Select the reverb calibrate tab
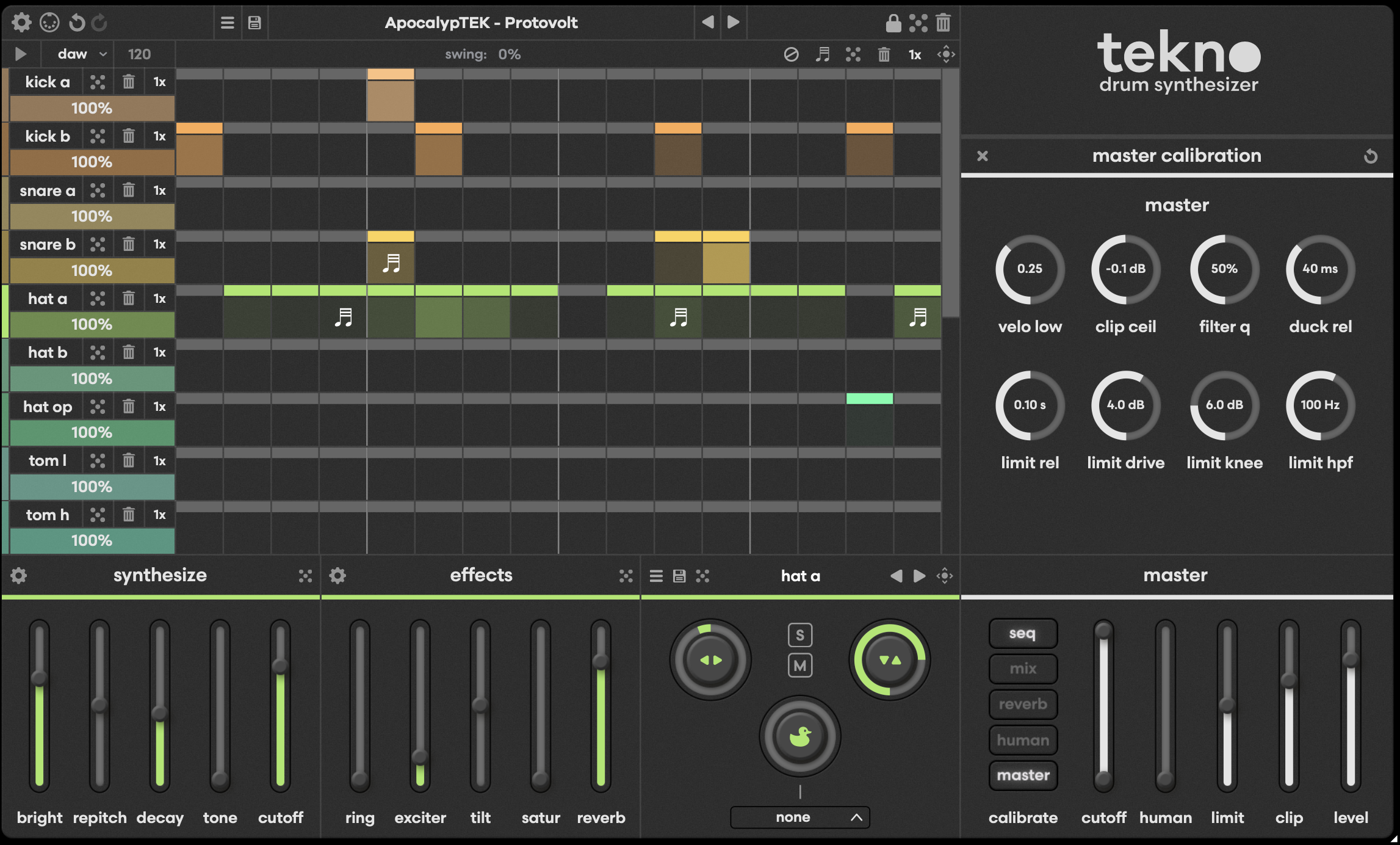The width and height of the screenshot is (1400, 845). coord(1023,704)
